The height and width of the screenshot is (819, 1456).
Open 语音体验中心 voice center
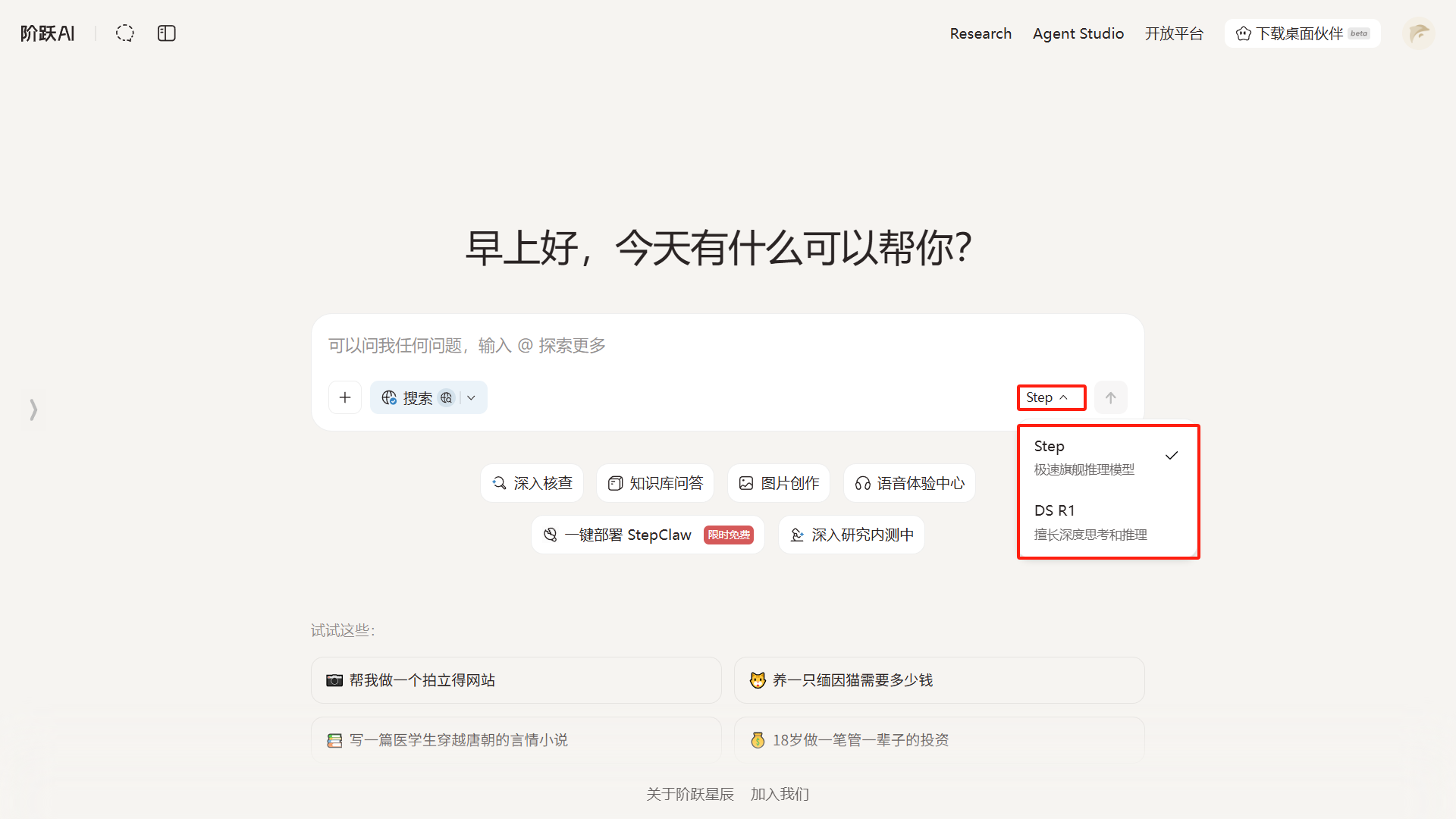pyautogui.click(x=909, y=483)
